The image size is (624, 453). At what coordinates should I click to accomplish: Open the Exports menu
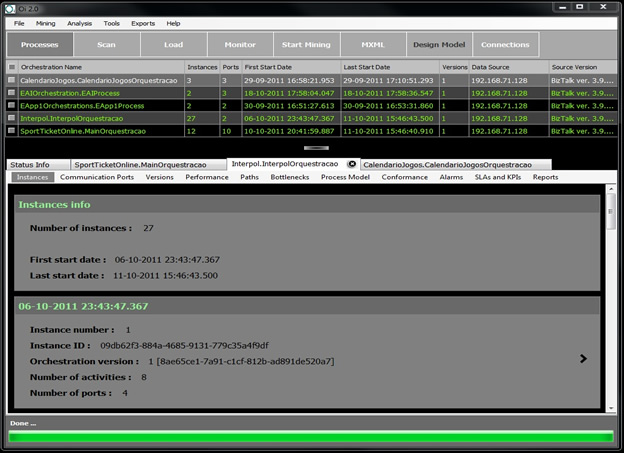tap(143, 22)
